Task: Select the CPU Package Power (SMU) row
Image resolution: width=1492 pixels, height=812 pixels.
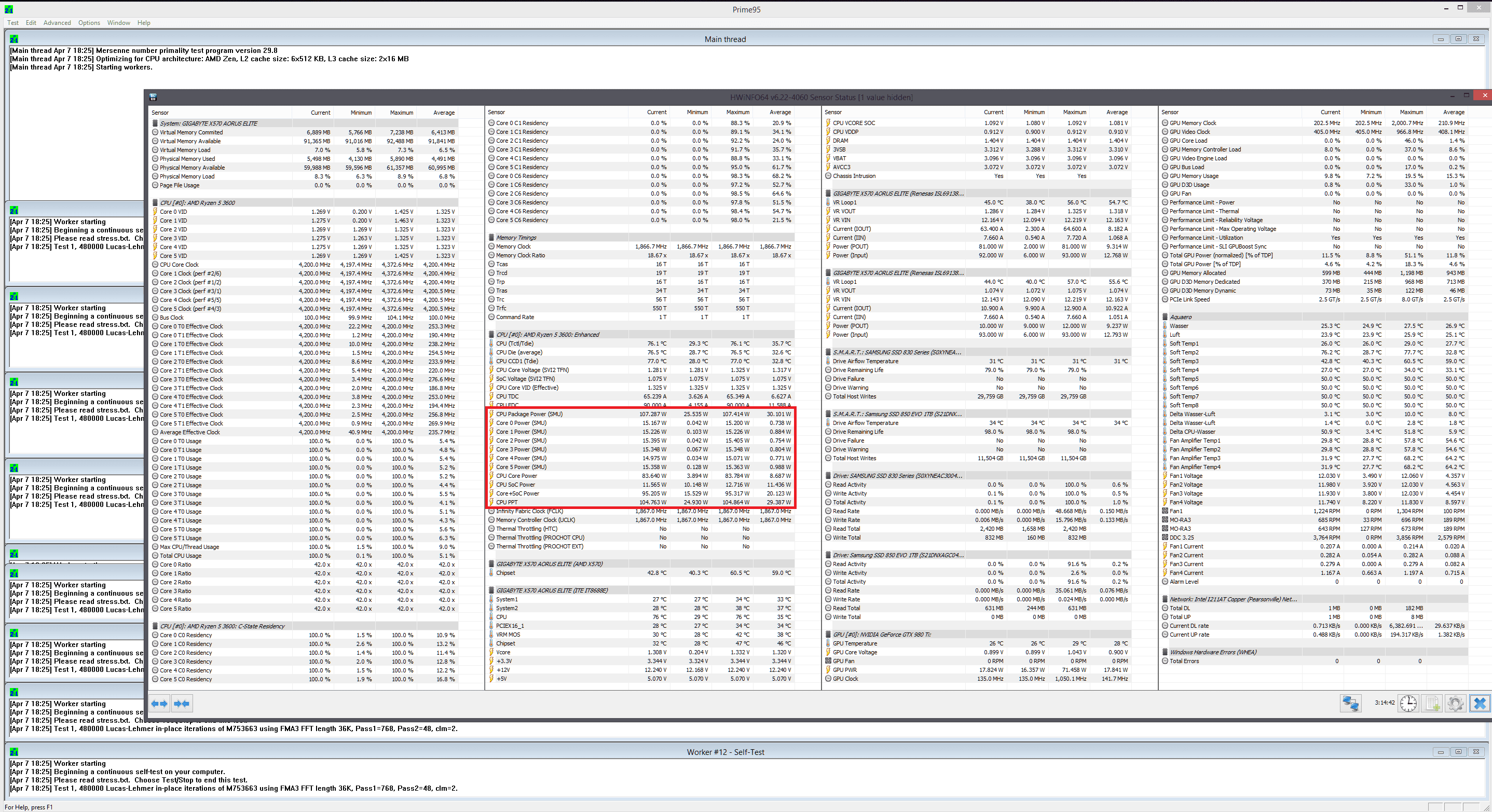Action: (640, 414)
